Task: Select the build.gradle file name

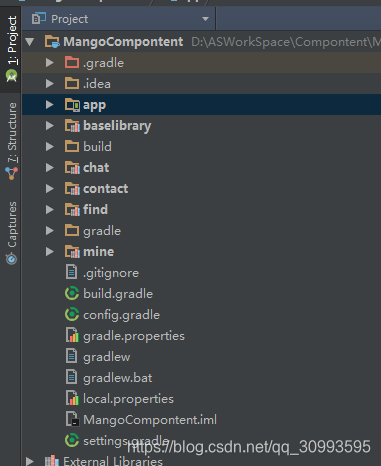Action: [x=118, y=294]
